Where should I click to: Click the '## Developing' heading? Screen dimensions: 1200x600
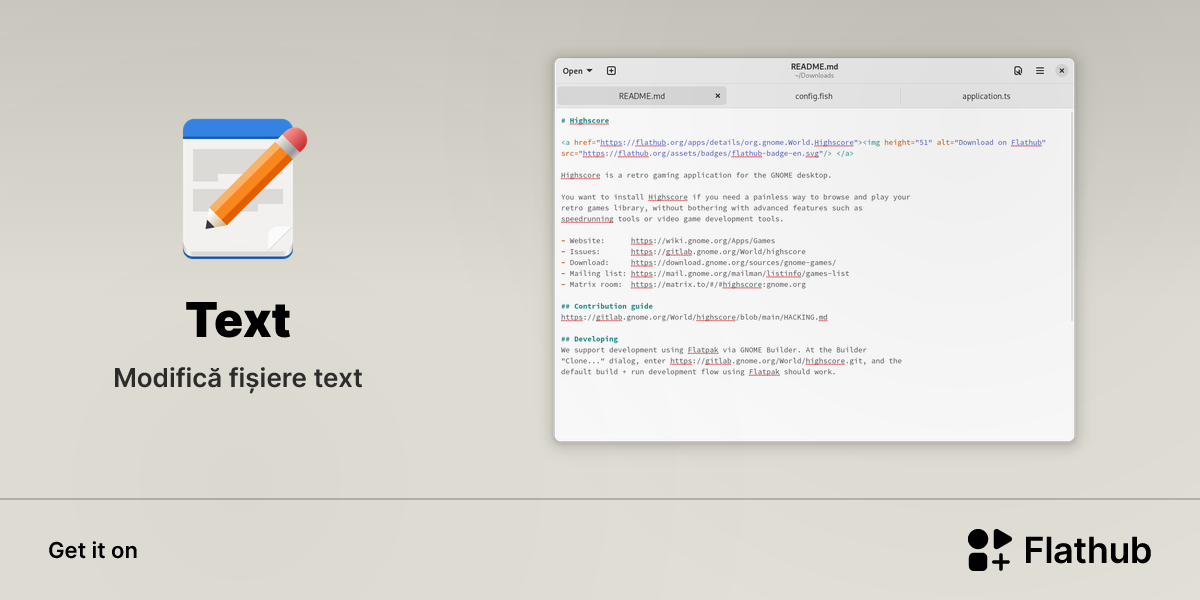click(x=590, y=339)
